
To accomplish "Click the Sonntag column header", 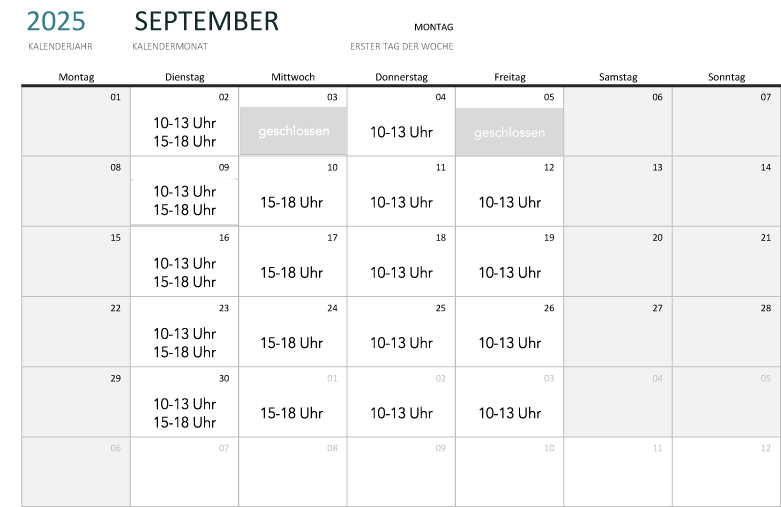I will 727,77.
